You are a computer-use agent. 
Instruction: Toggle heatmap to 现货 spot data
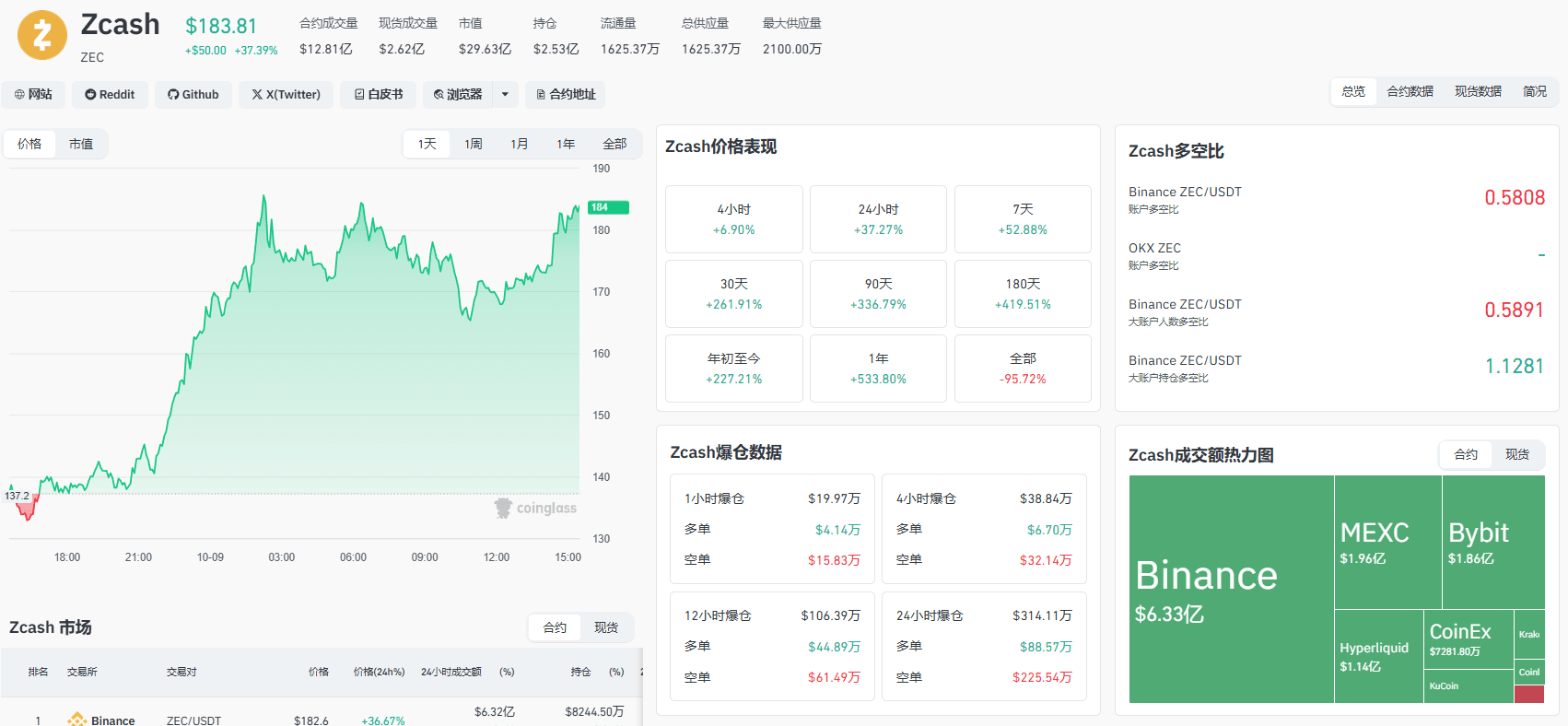[1517, 454]
